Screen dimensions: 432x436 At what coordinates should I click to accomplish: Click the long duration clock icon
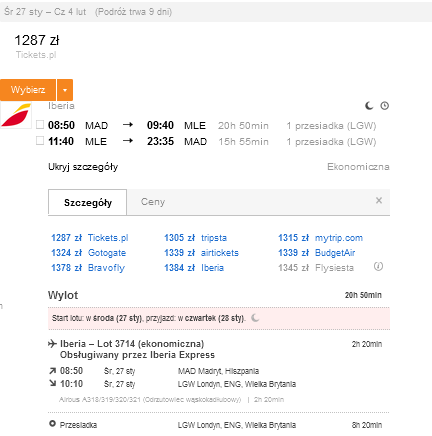click(385, 106)
